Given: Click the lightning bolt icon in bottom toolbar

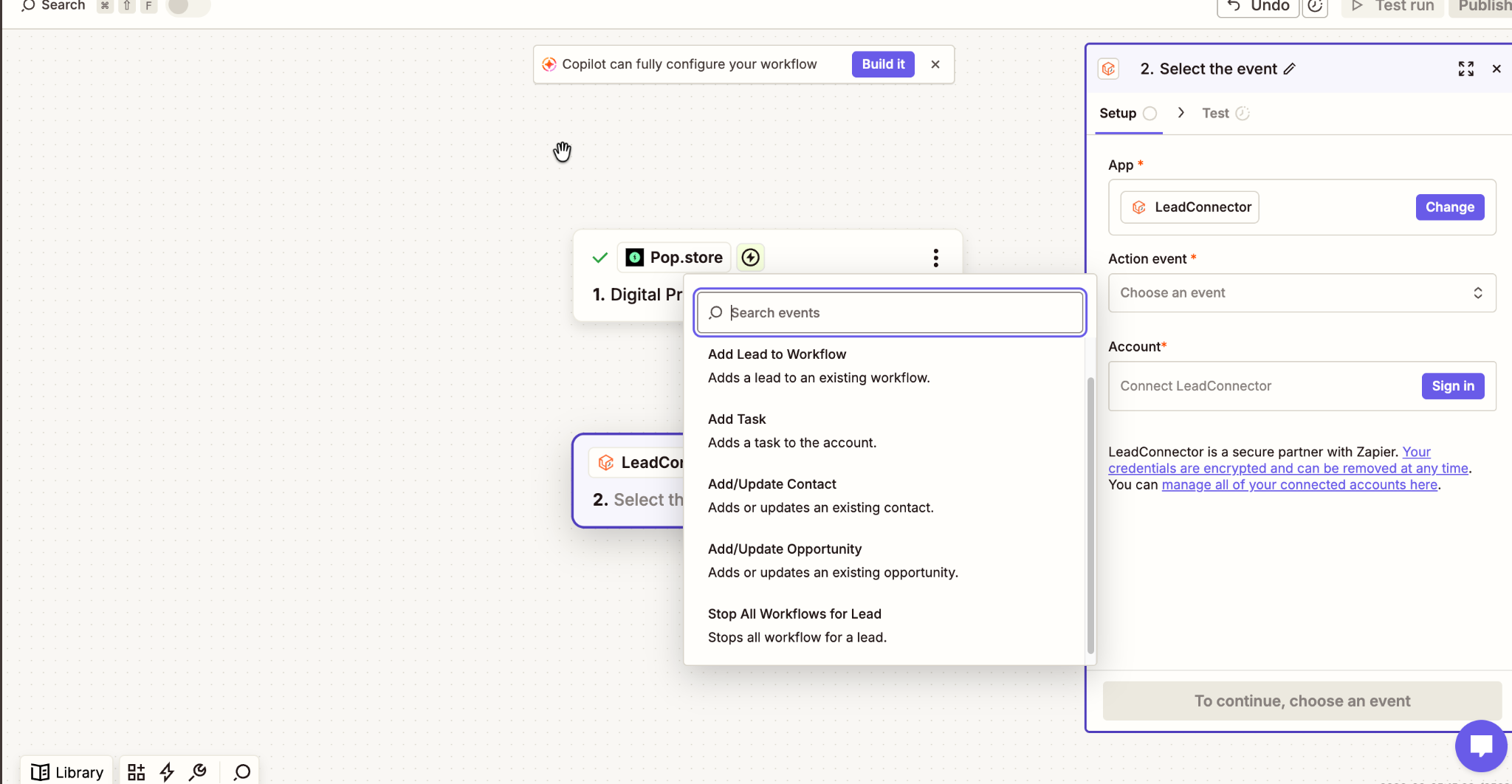Looking at the screenshot, I should click(168, 772).
